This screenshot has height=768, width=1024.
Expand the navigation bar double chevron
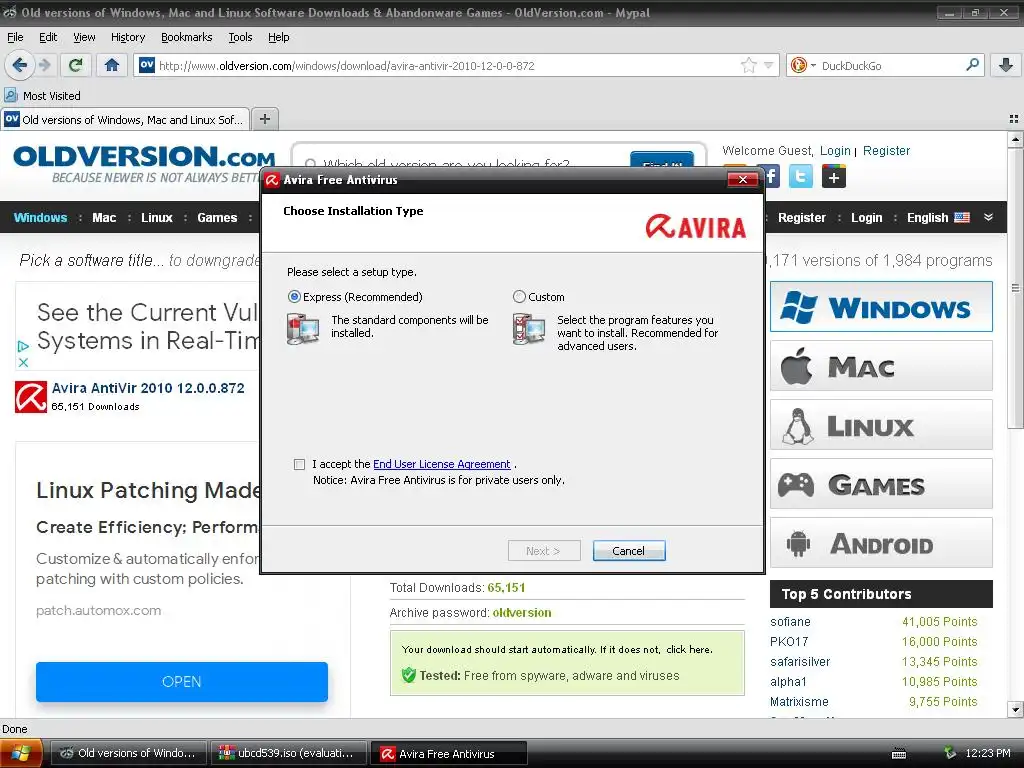pos(988,217)
